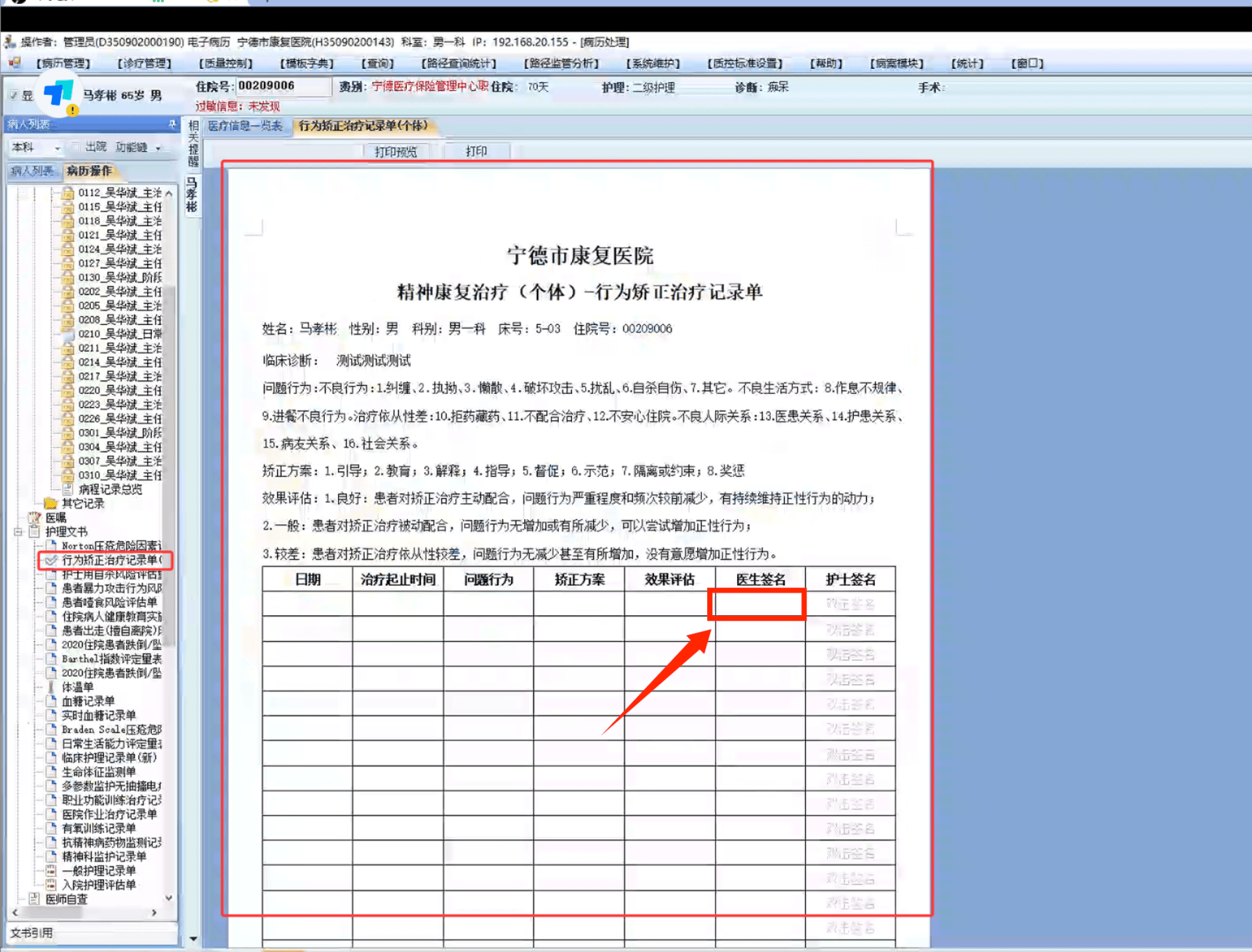The height and width of the screenshot is (952, 1252).
Task: Click the 血糖记录单 document icon
Action: 51,701
